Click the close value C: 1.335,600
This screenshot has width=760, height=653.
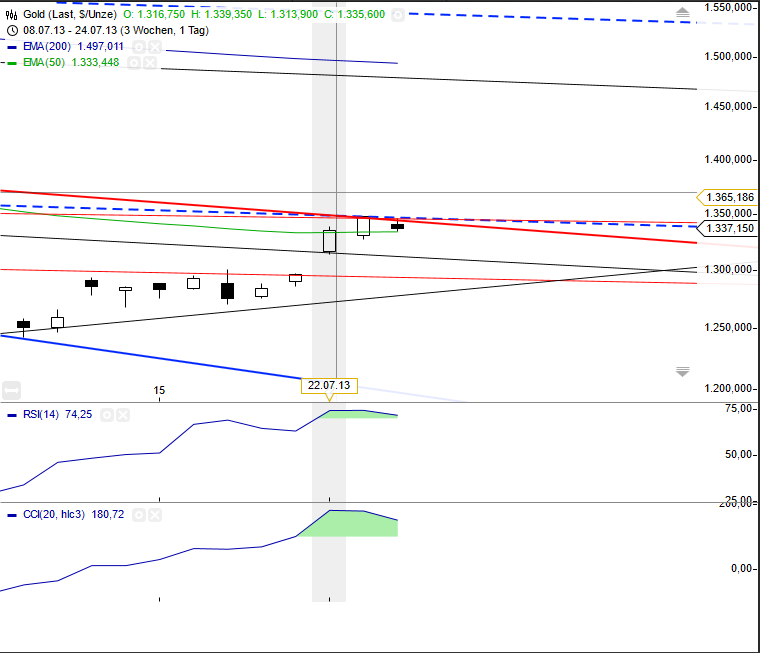354,15
